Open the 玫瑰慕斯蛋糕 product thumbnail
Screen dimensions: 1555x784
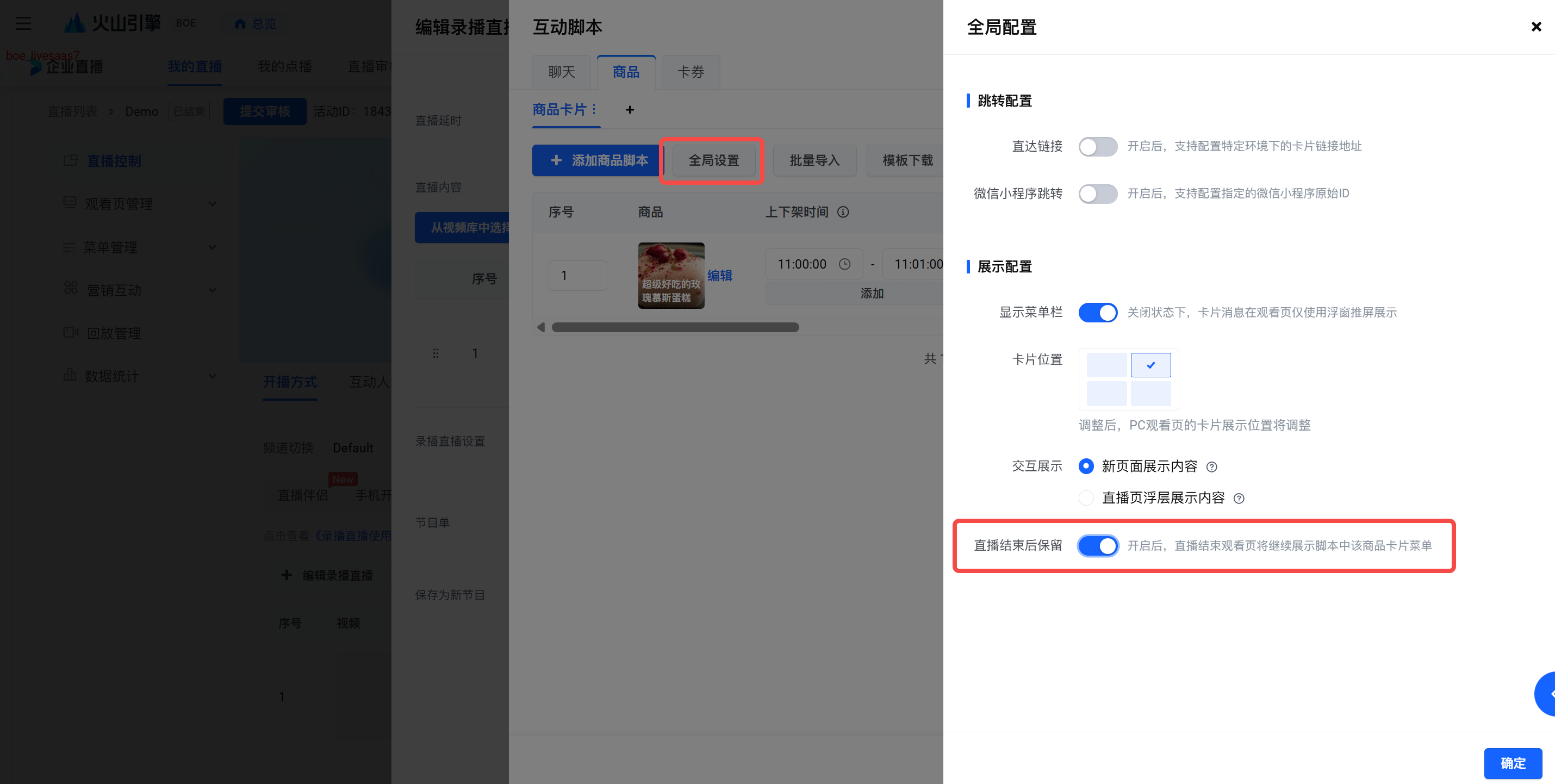671,276
